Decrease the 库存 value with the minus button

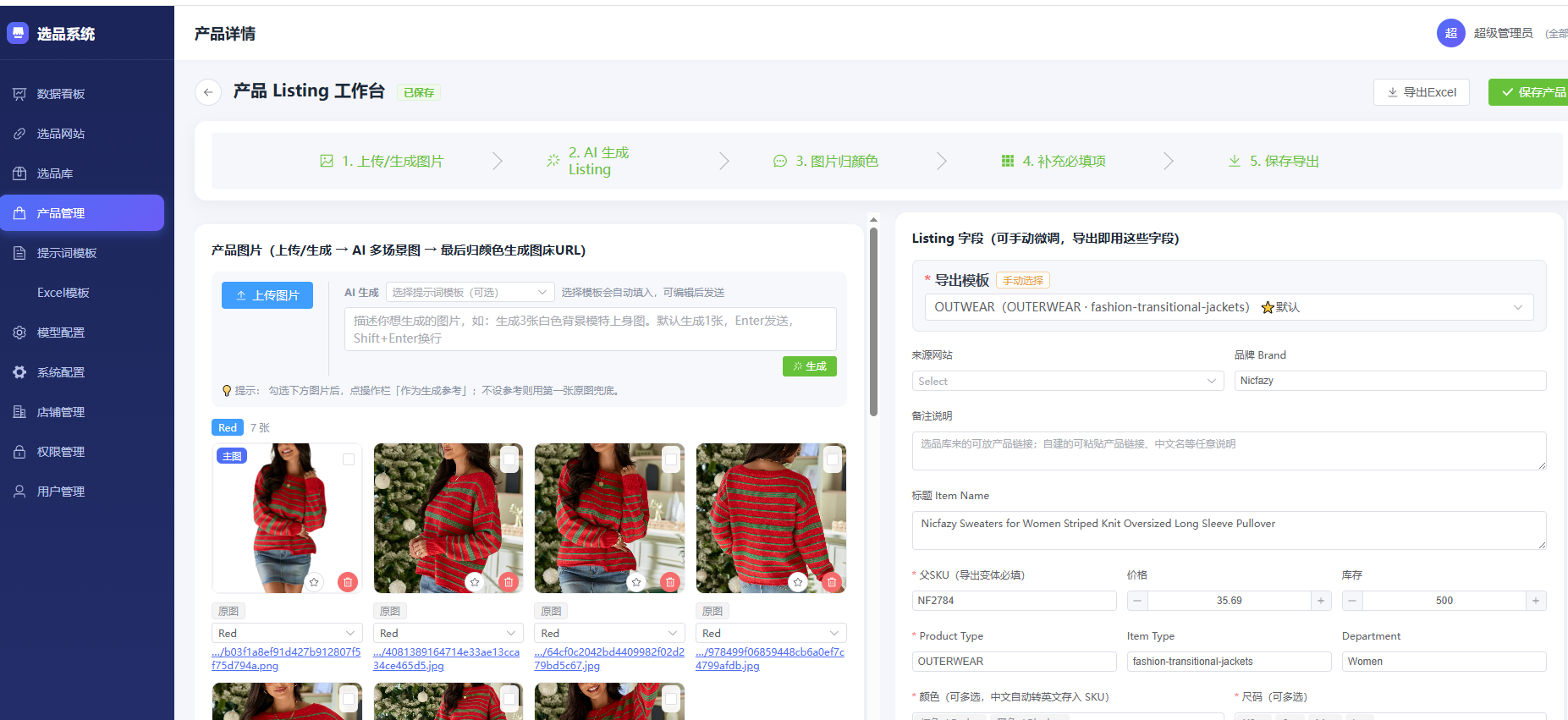click(x=1352, y=601)
